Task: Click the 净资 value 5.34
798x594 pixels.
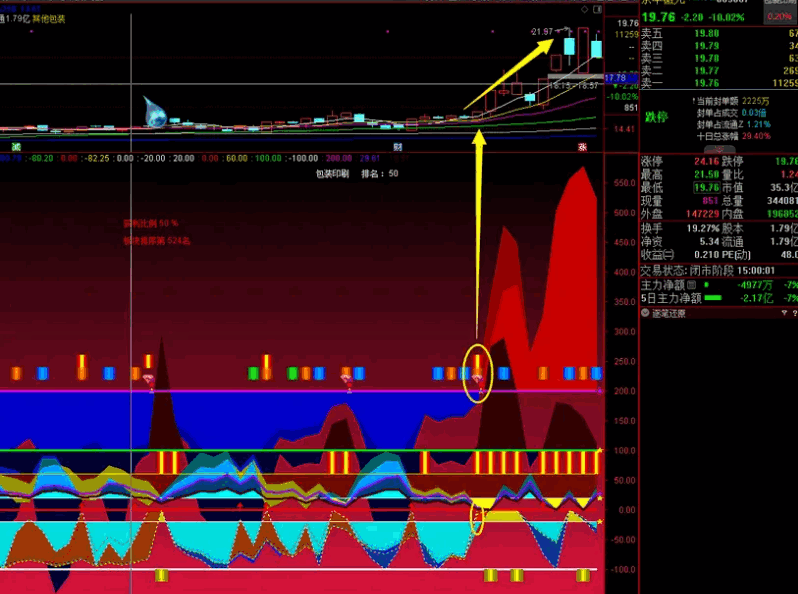Action: point(709,242)
